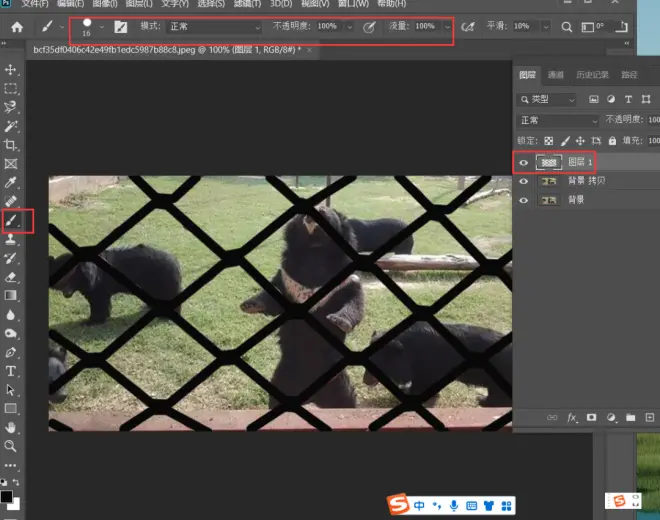660x520 pixels.
Task: Click the layer styles fx button
Action: (x=572, y=418)
